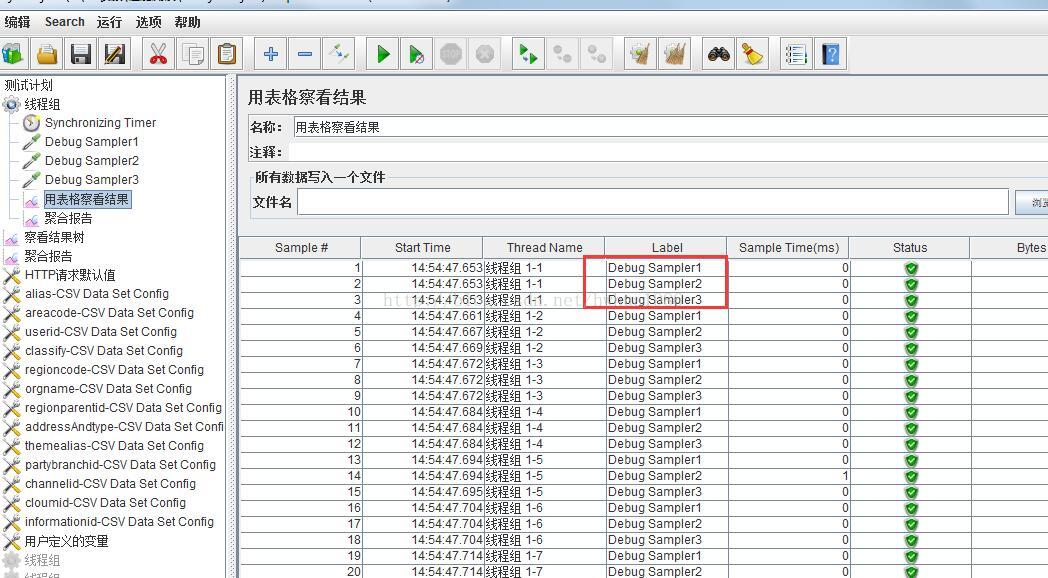Select userid-CSV Data Set Config node
The width and height of the screenshot is (1048, 578).
(x=101, y=332)
